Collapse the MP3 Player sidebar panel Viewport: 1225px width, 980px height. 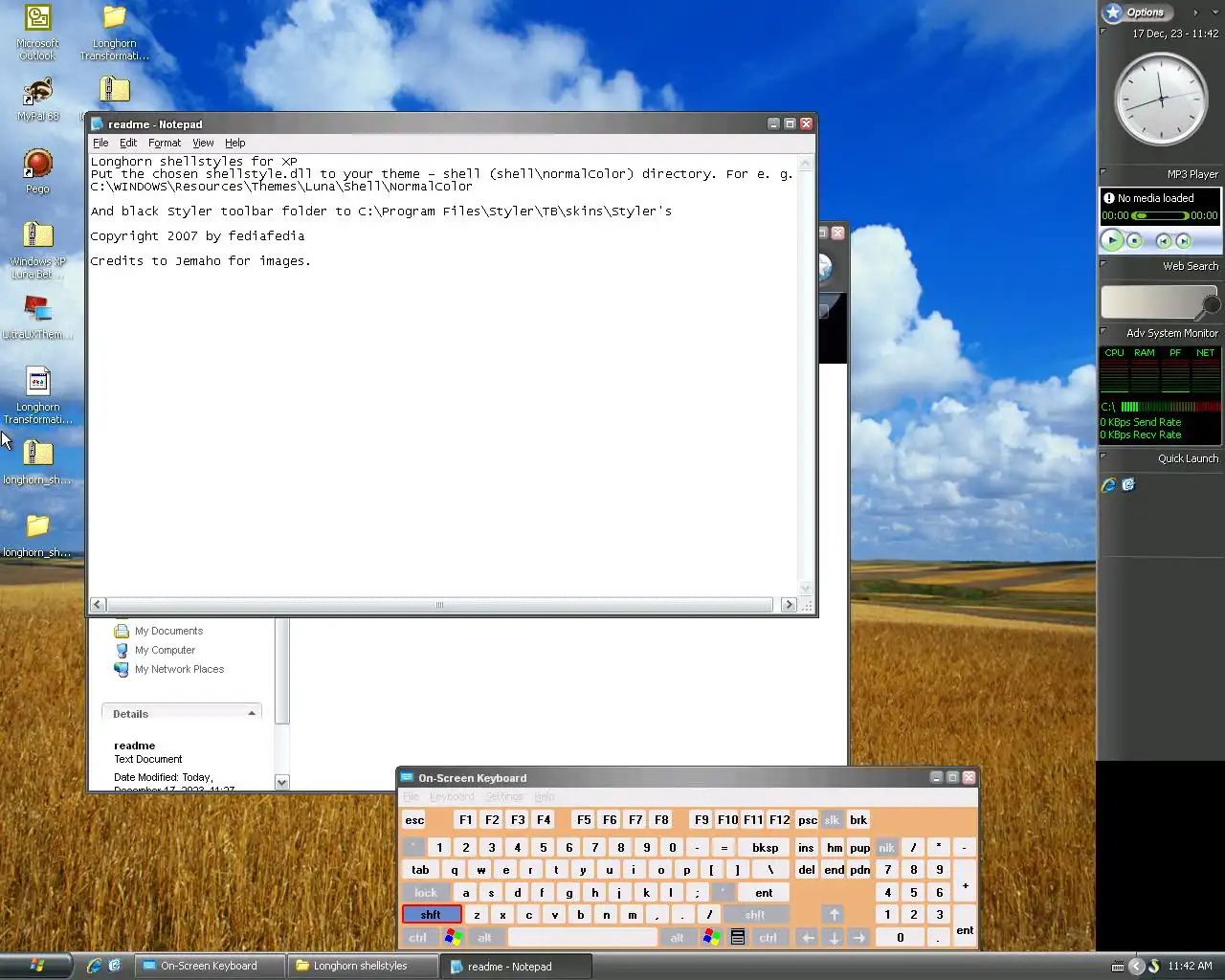coord(1102,173)
